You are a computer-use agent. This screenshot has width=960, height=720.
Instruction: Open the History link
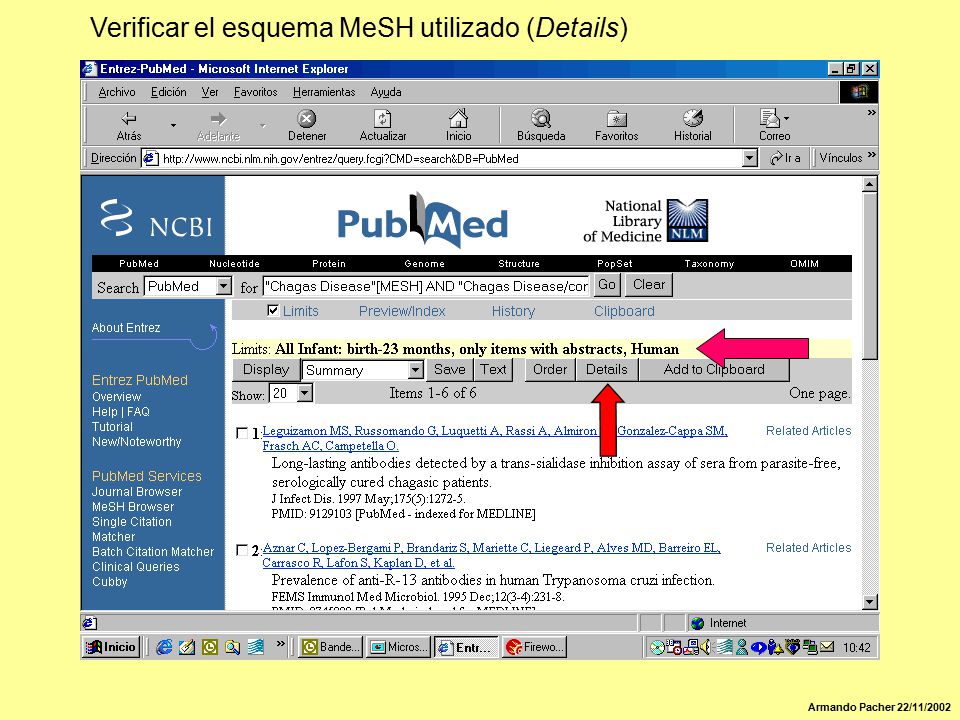[513, 311]
